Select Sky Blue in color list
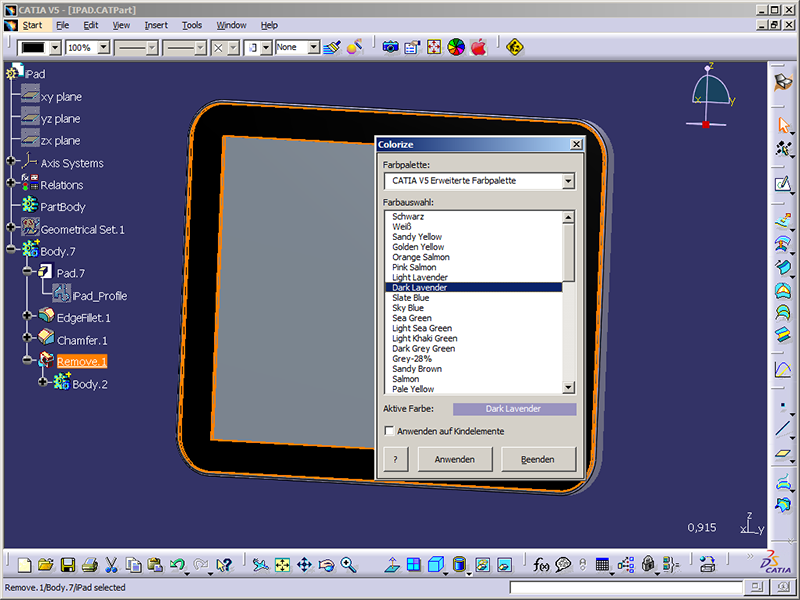The height and width of the screenshot is (600, 800). [473, 308]
